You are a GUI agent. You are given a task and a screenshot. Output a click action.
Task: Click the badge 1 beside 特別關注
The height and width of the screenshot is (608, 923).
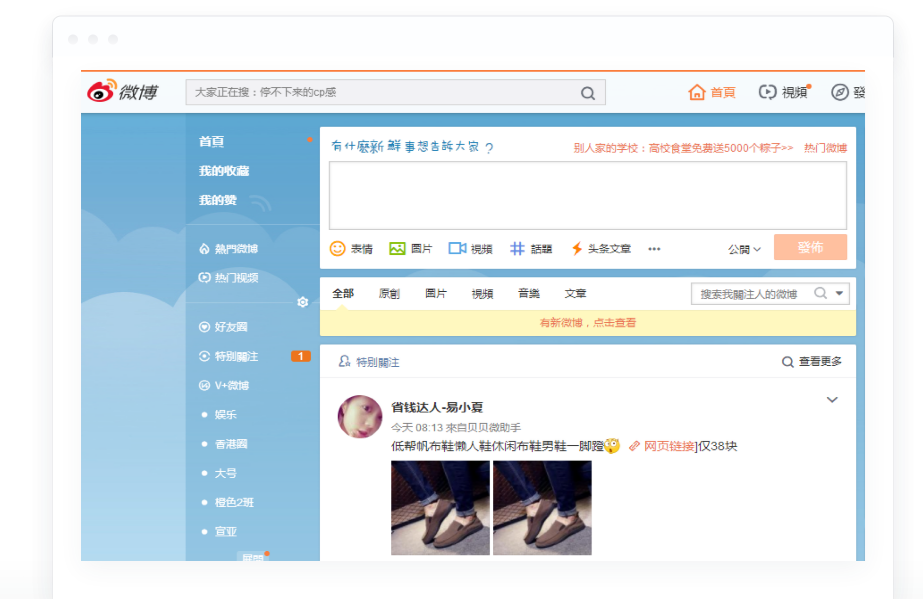[301, 356]
